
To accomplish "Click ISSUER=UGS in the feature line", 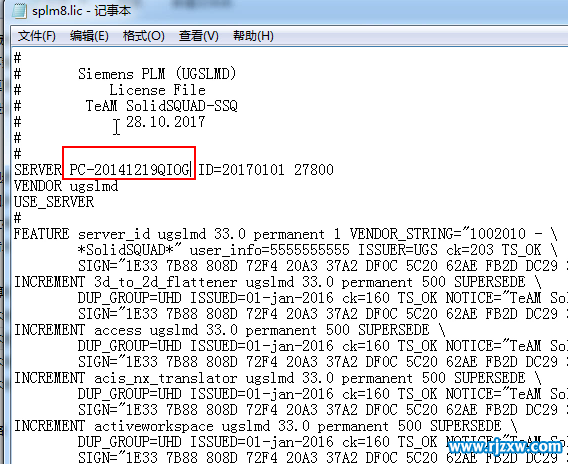I will (398, 250).
